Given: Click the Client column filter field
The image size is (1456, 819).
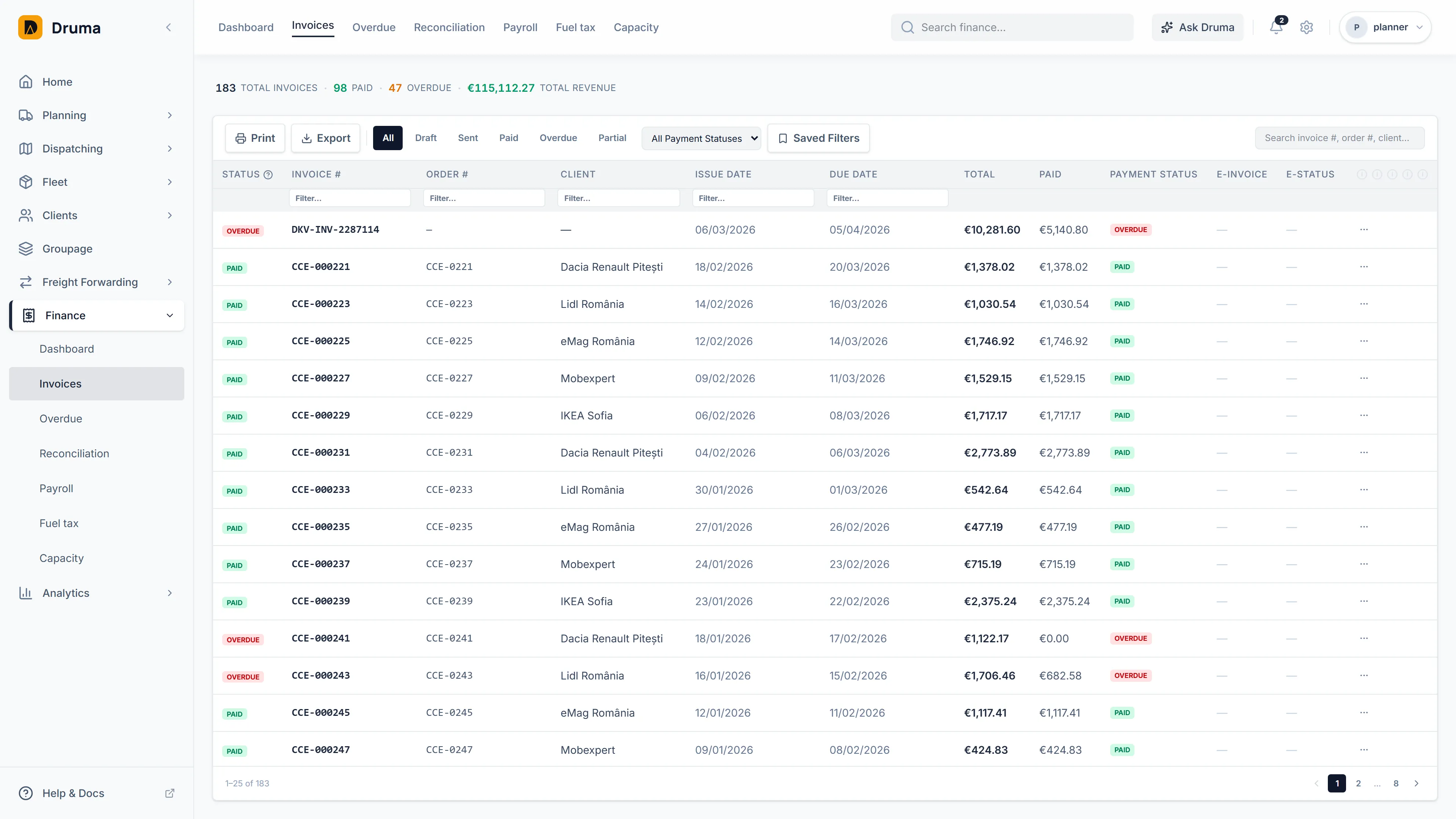Looking at the screenshot, I should click(x=618, y=198).
